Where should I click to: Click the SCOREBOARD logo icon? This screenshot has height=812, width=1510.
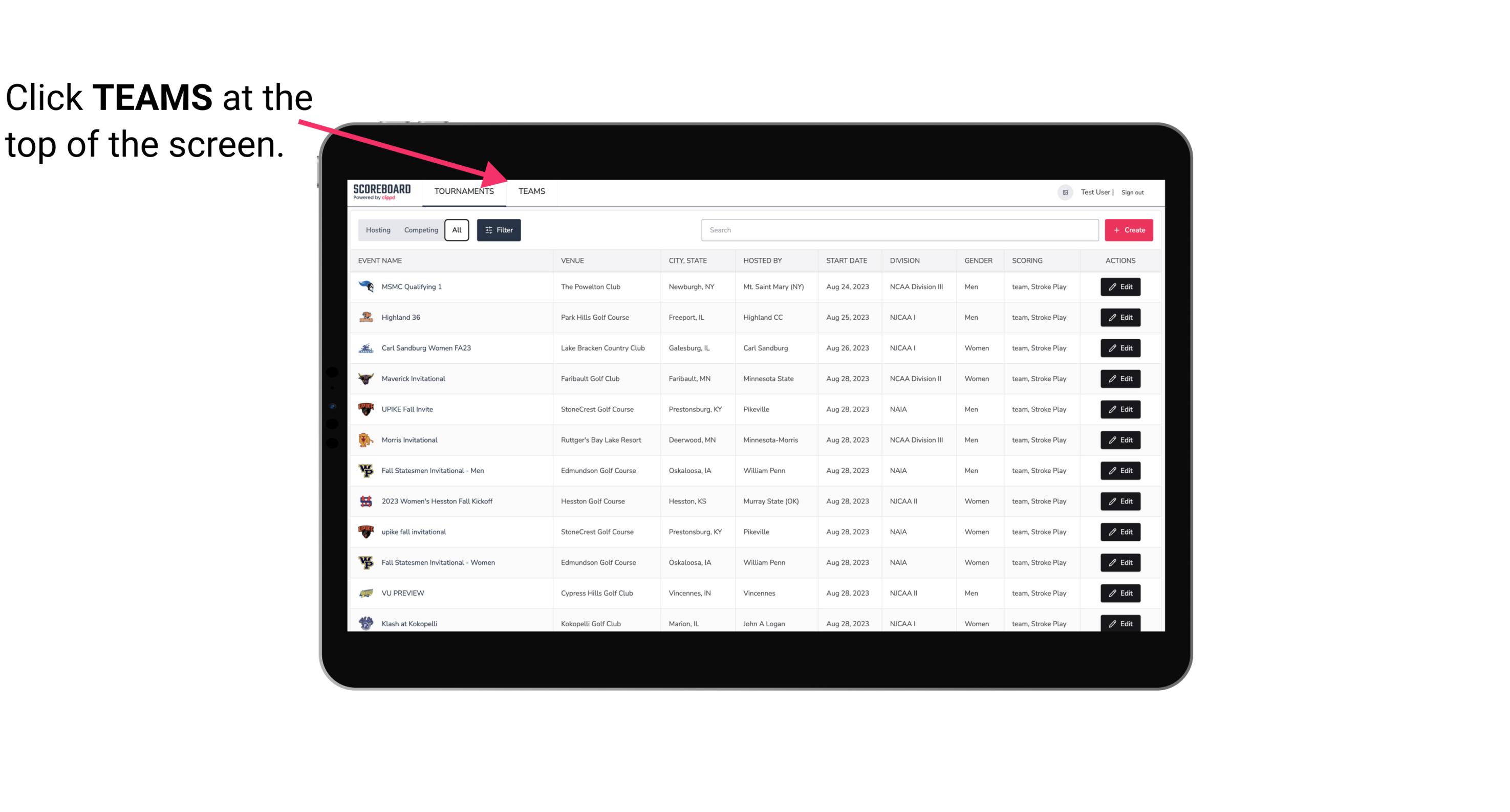click(383, 191)
